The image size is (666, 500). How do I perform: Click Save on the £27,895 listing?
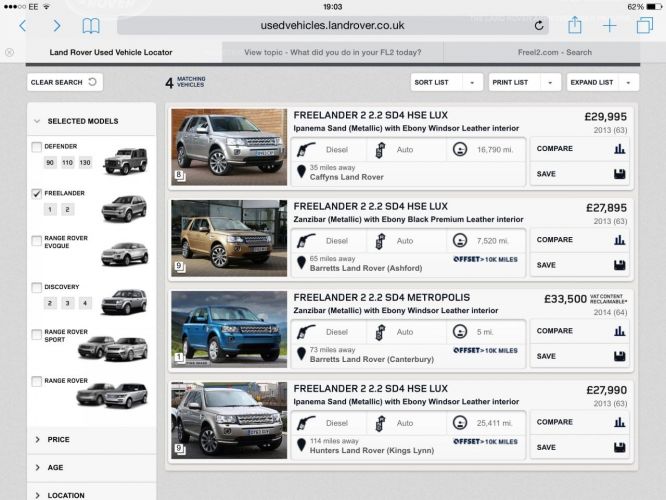580,265
